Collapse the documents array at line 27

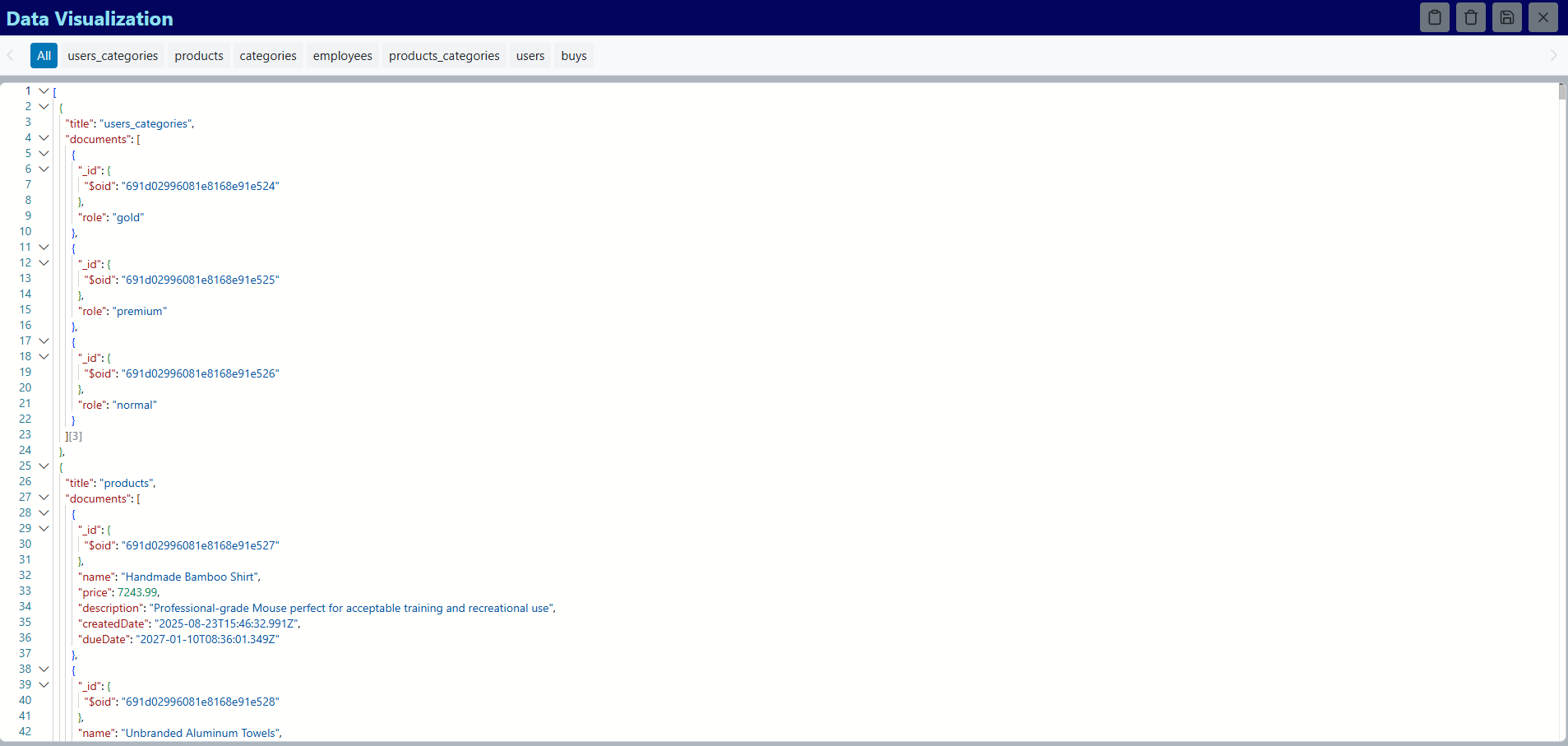(44, 498)
